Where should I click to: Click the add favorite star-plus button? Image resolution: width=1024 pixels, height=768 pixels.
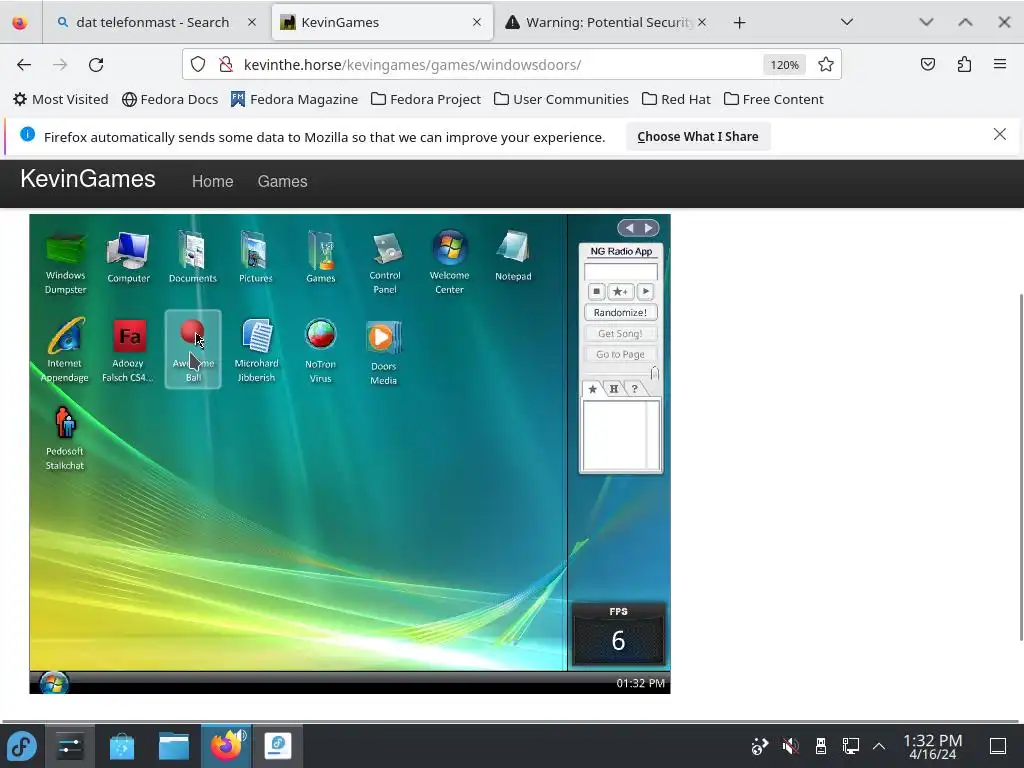pyautogui.click(x=620, y=291)
